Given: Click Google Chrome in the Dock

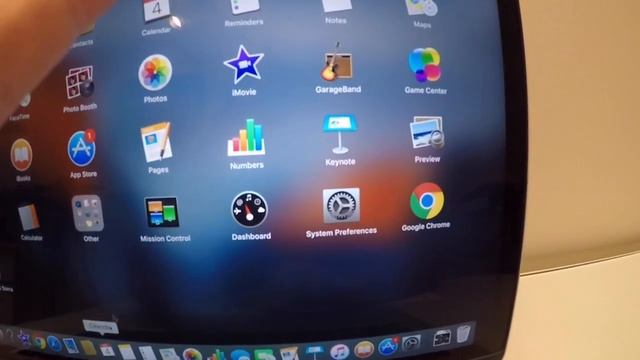Looking at the screenshot, I should point(39,343).
